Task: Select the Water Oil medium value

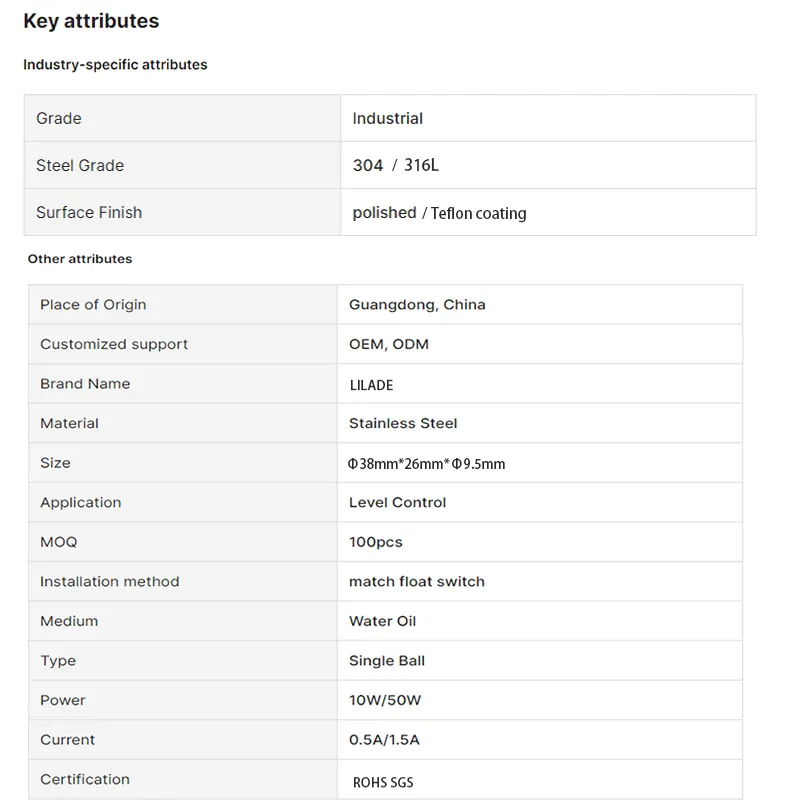Action: tap(382, 621)
